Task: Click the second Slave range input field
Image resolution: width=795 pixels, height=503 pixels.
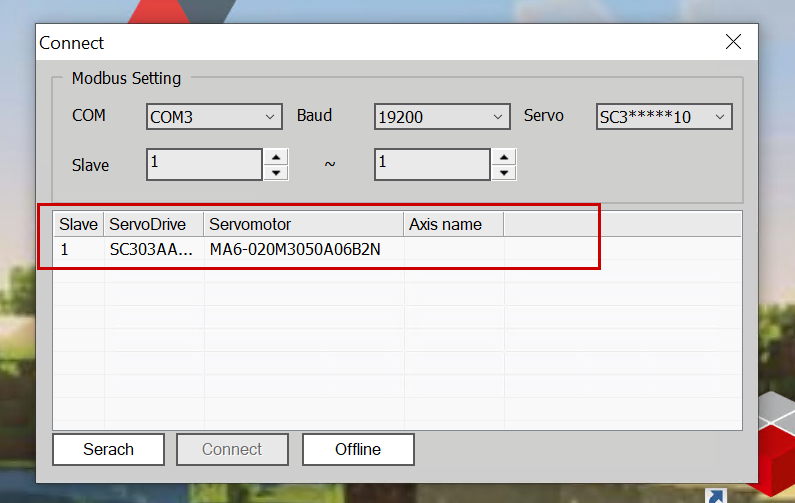Action: coord(432,164)
